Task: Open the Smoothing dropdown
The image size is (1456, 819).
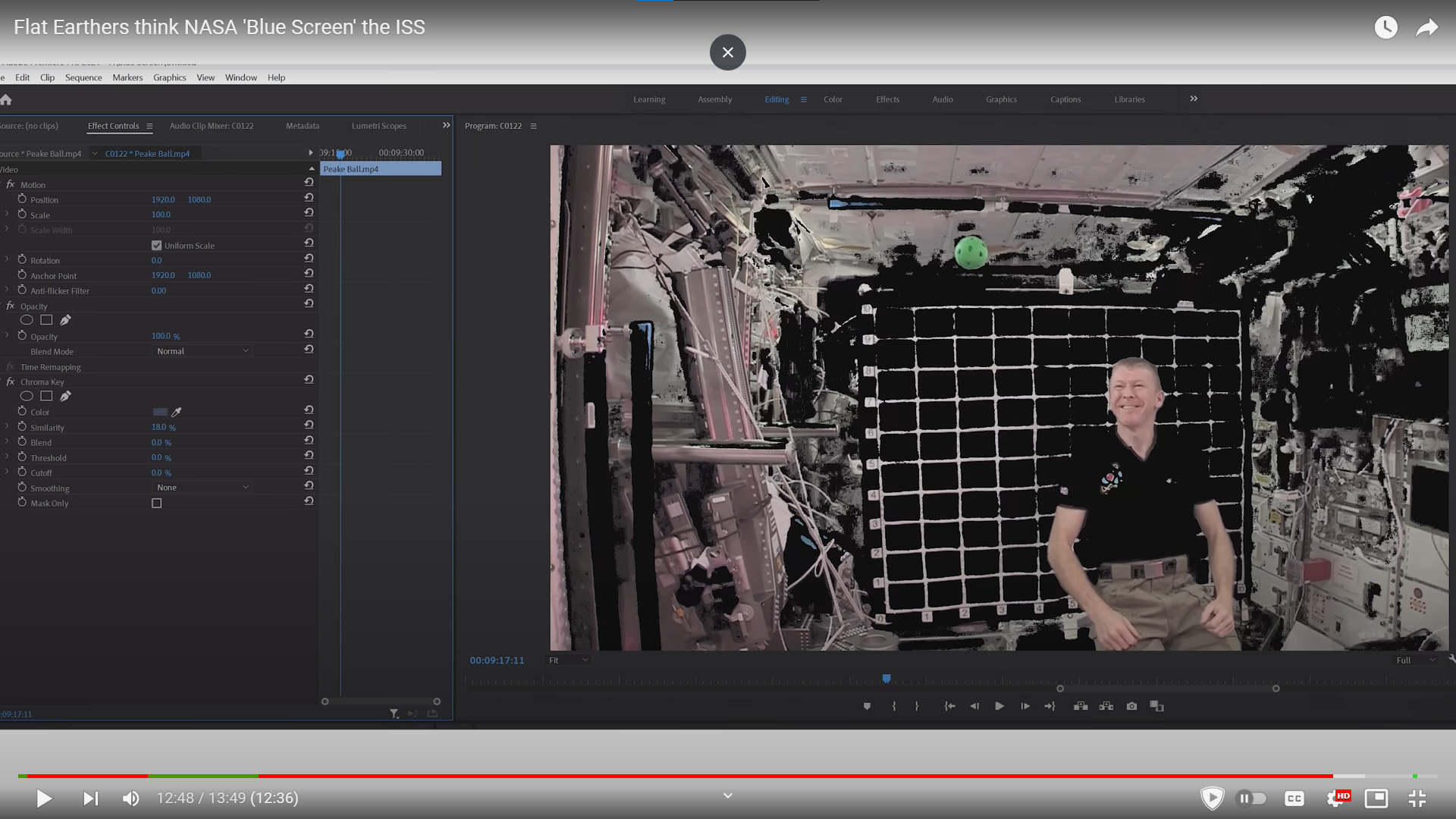Action: (202, 488)
